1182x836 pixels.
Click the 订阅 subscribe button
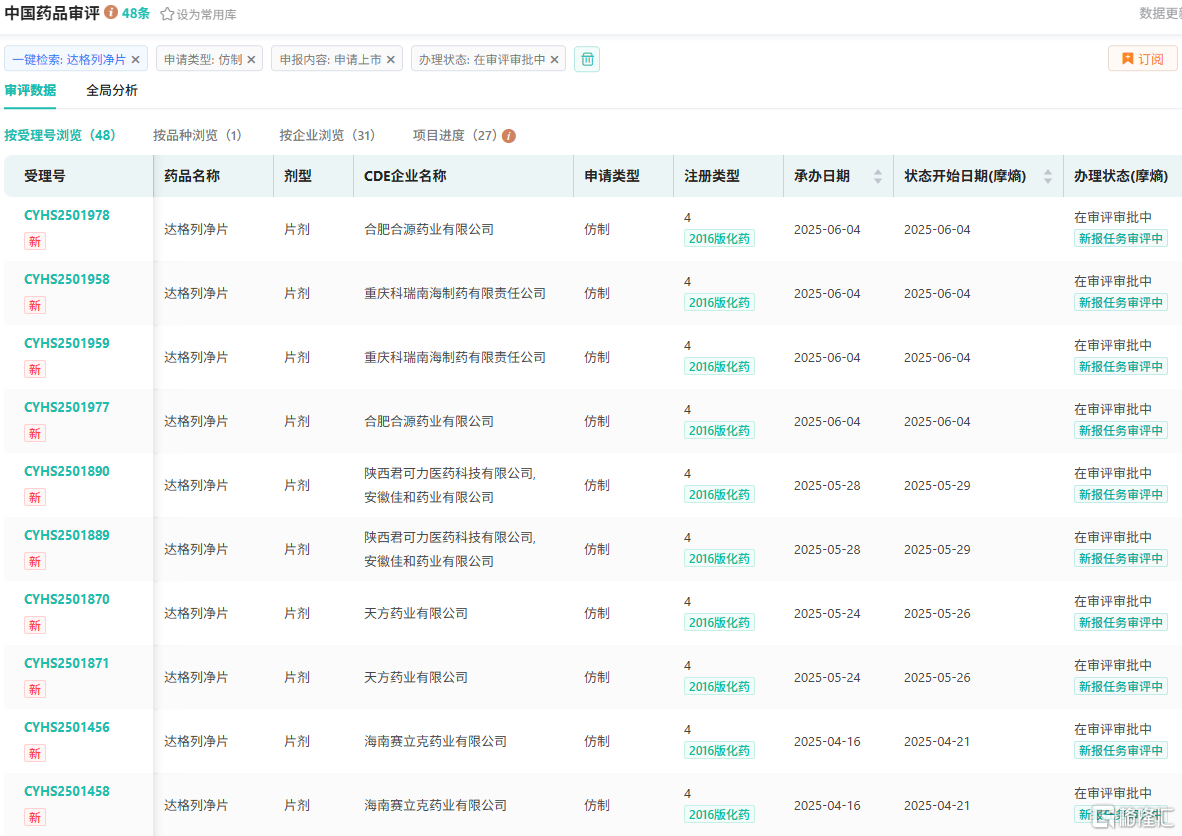pos(1142,59)
